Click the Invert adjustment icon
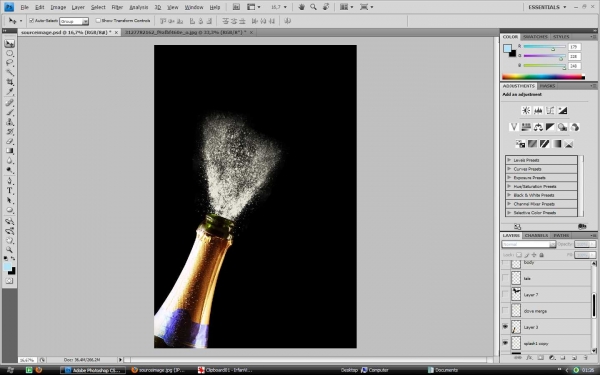The width and height of the screenshot is (600, 375). 520,144
